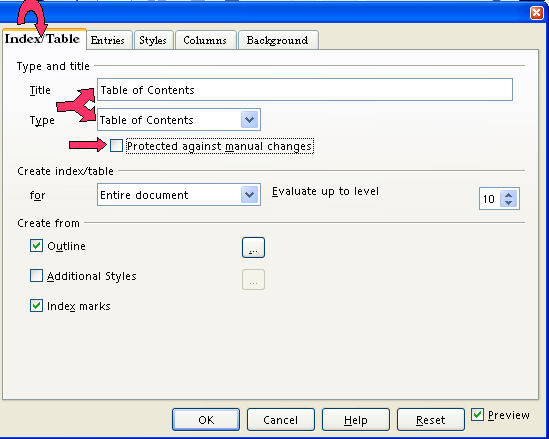
Task: Close the dialog with the red X
Action: point(537,13)
